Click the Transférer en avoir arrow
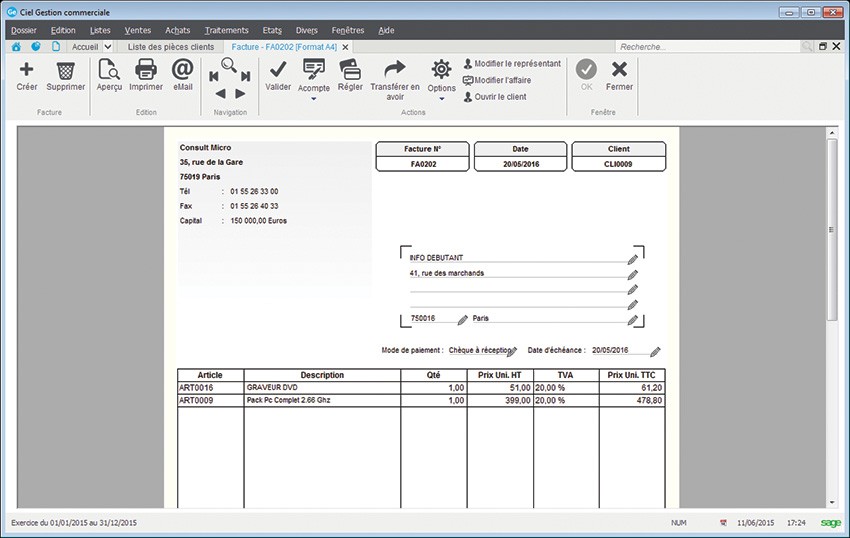 point(395,70)
